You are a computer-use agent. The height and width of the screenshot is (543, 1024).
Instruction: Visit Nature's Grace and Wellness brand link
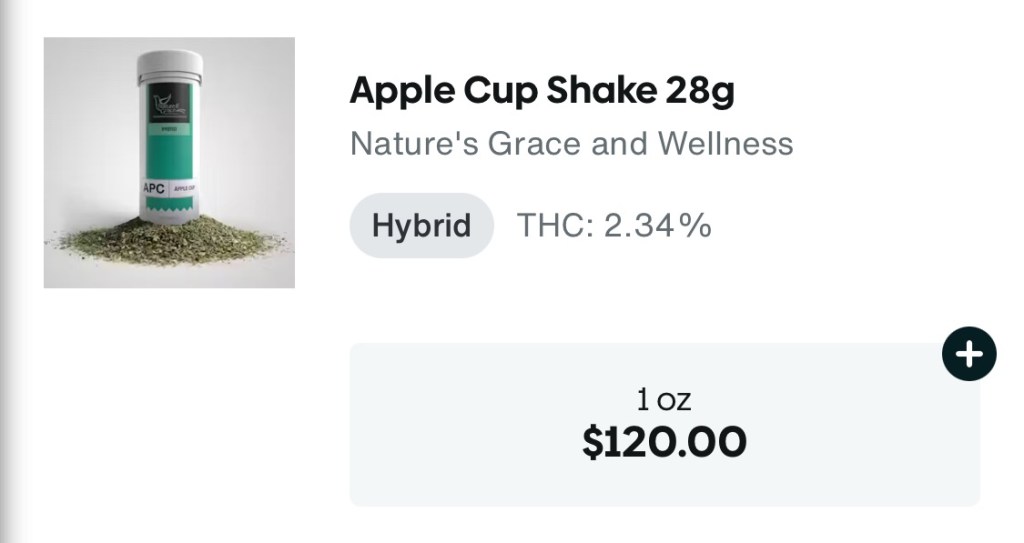pyautogui.click(x=571, y=144)
